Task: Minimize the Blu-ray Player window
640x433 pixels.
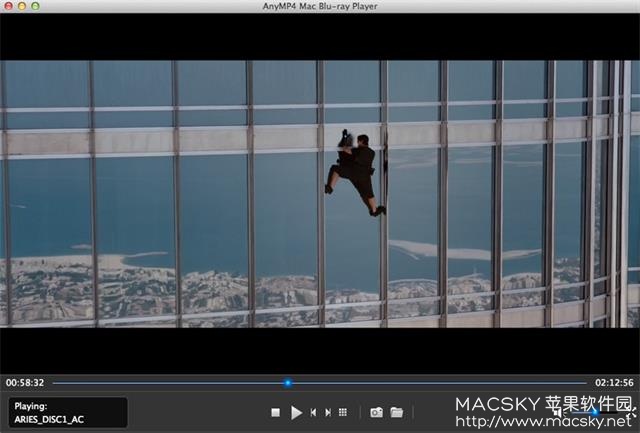Action: point(22,6)
